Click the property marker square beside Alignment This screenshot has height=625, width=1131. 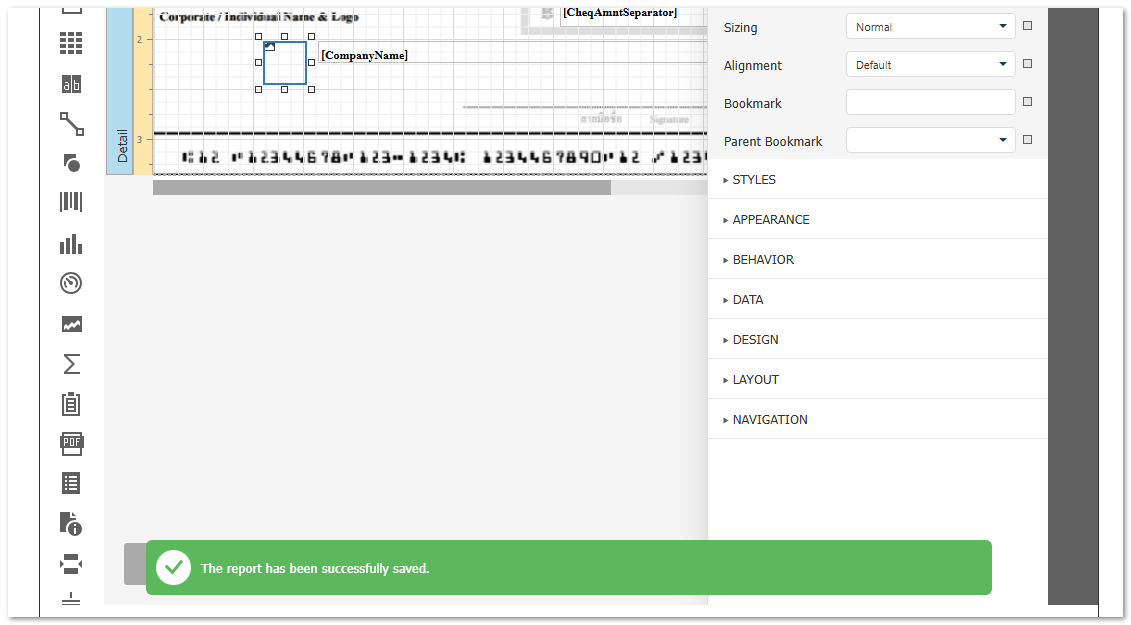[1027, 64]
